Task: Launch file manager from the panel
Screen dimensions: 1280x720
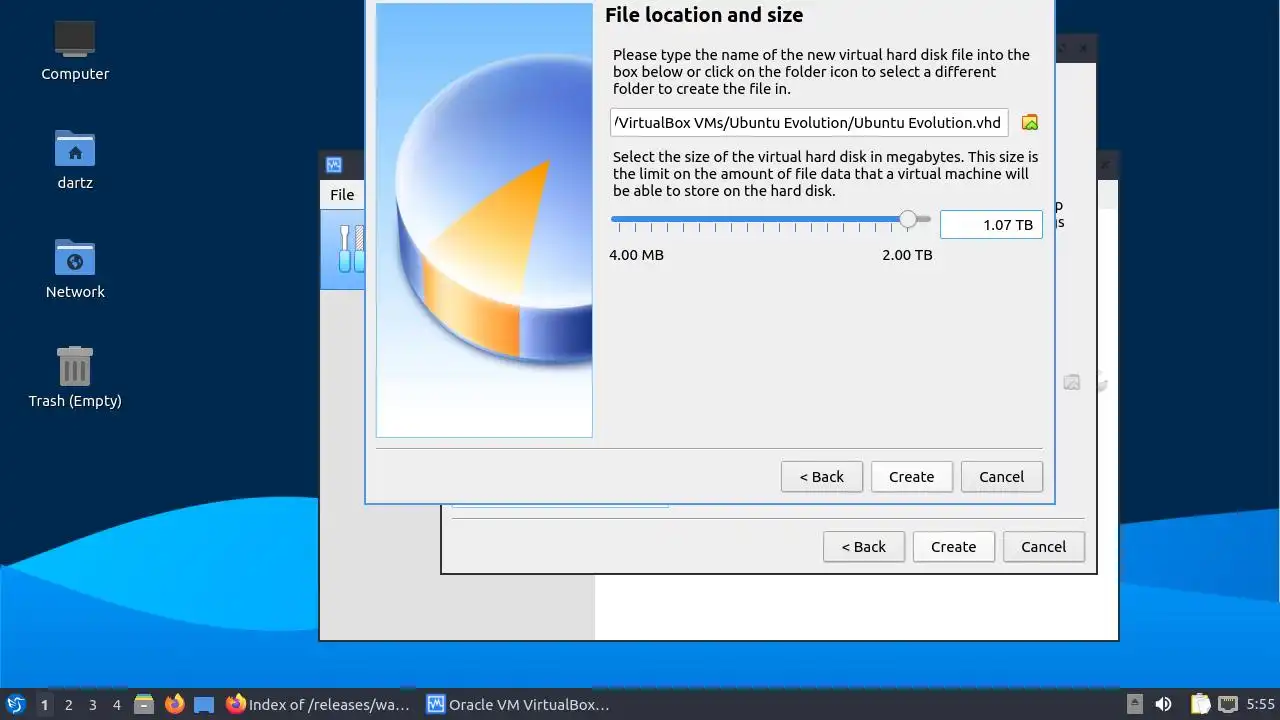Action: tap(144, 704)
